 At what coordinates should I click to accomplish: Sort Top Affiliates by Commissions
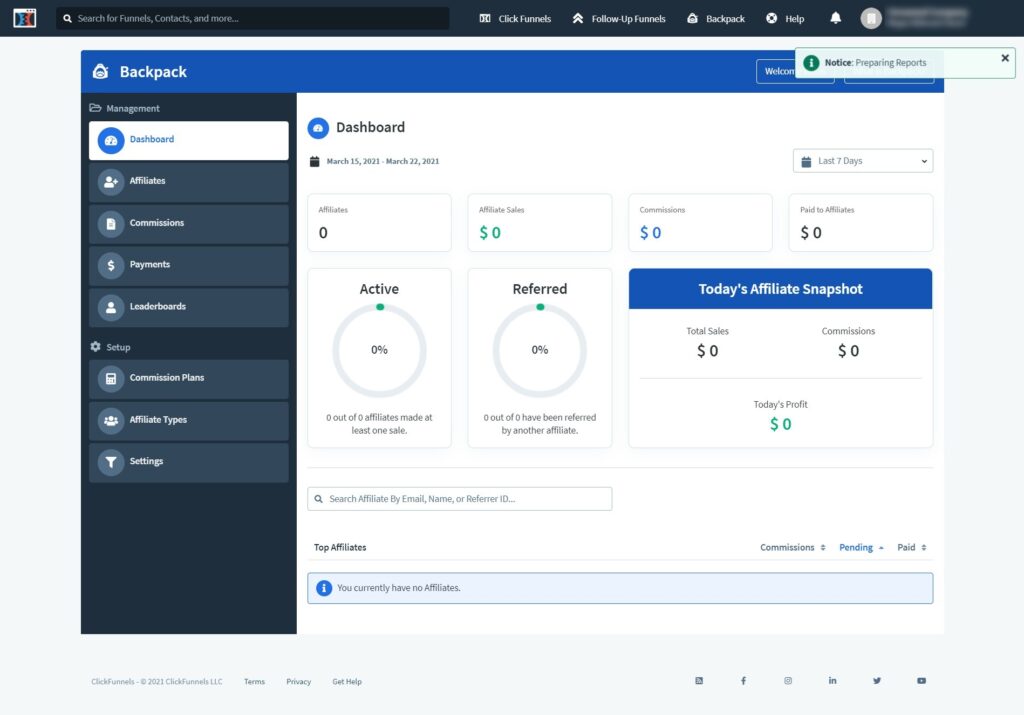pyautogui.click(x=793, y=547)
